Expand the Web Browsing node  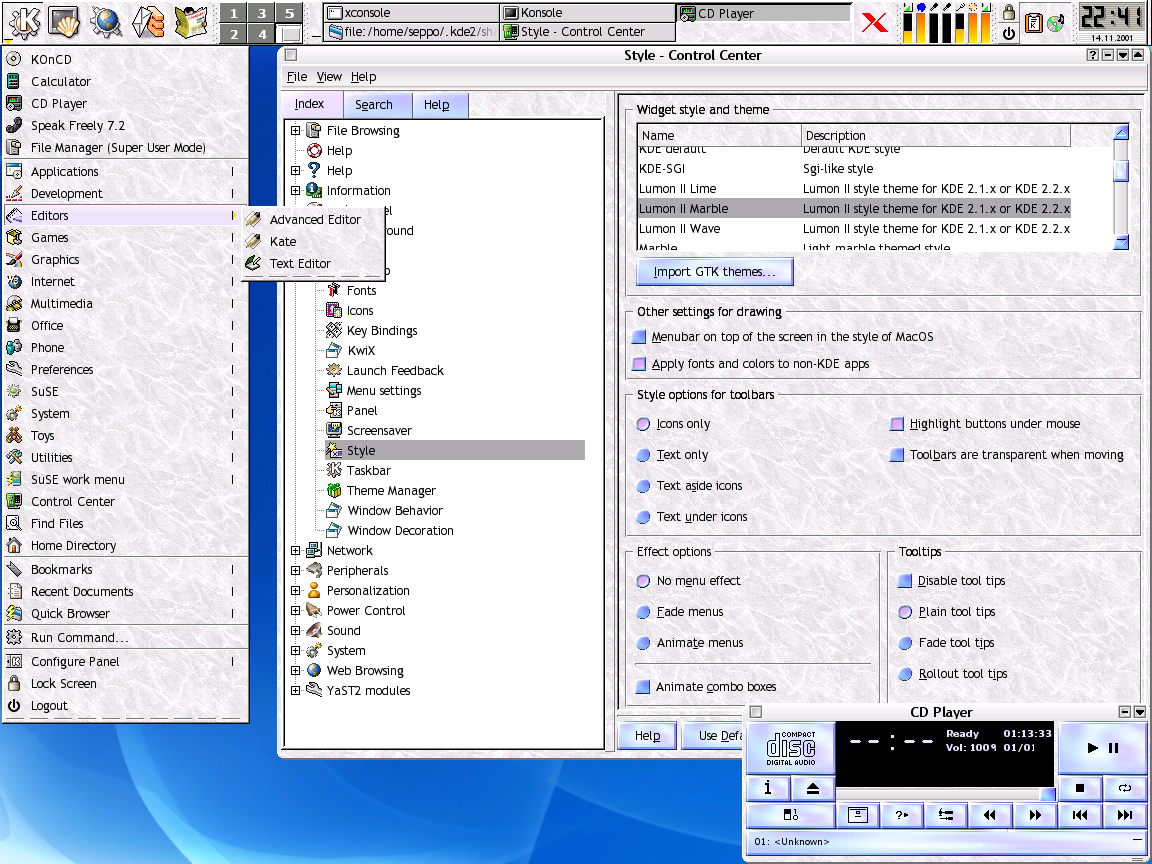click(x=295, y=670)
